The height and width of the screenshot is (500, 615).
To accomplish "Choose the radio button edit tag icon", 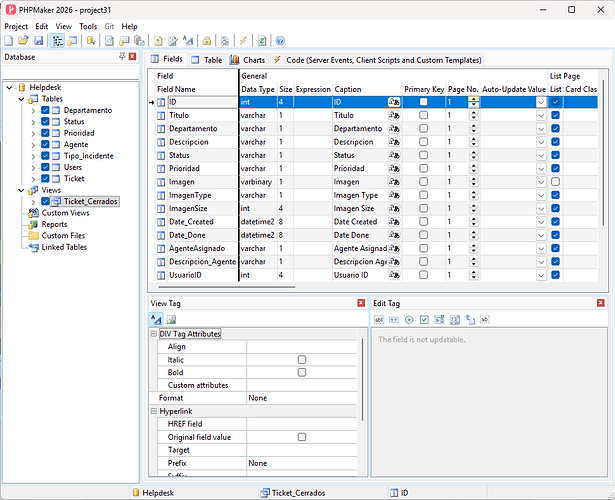I will 409,320.
